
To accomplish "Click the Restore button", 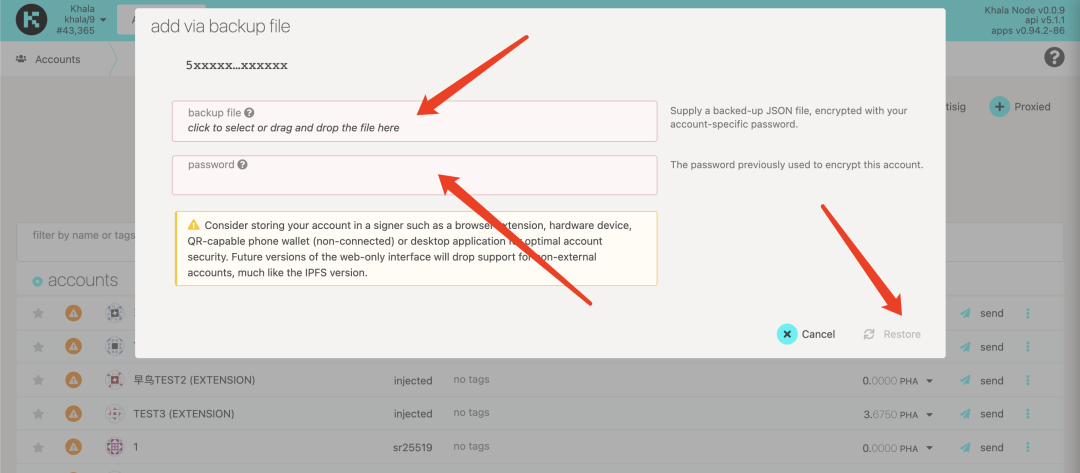I will (891, 334).
